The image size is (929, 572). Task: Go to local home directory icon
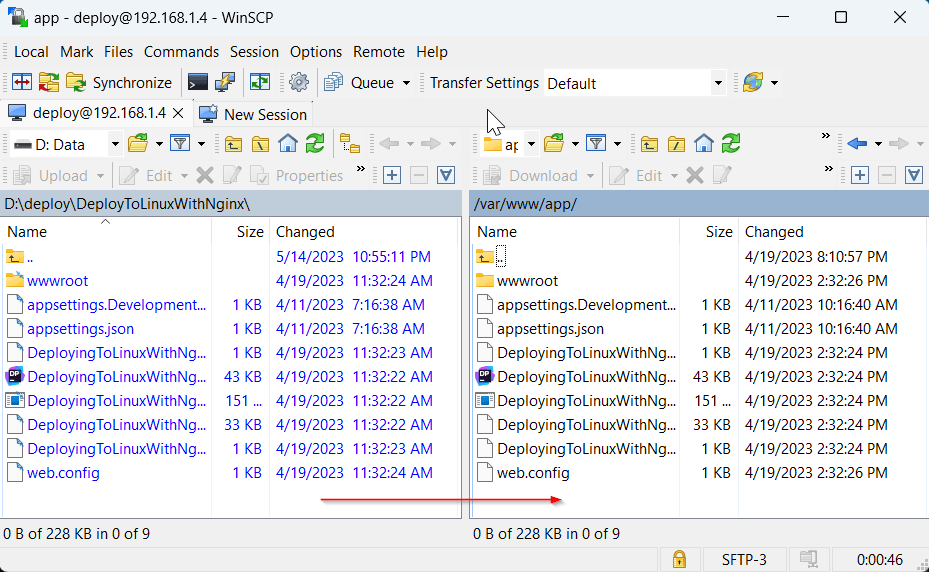288,144
